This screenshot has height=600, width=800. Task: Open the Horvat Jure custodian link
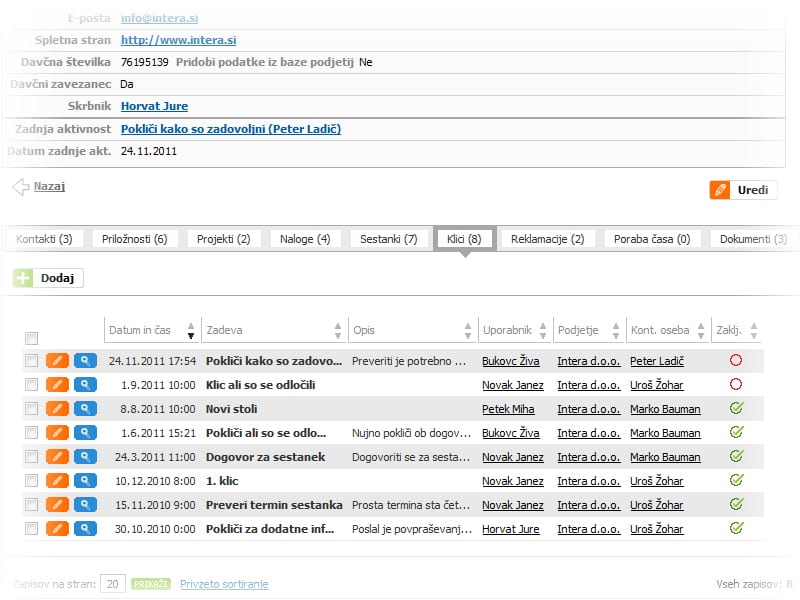154,106
